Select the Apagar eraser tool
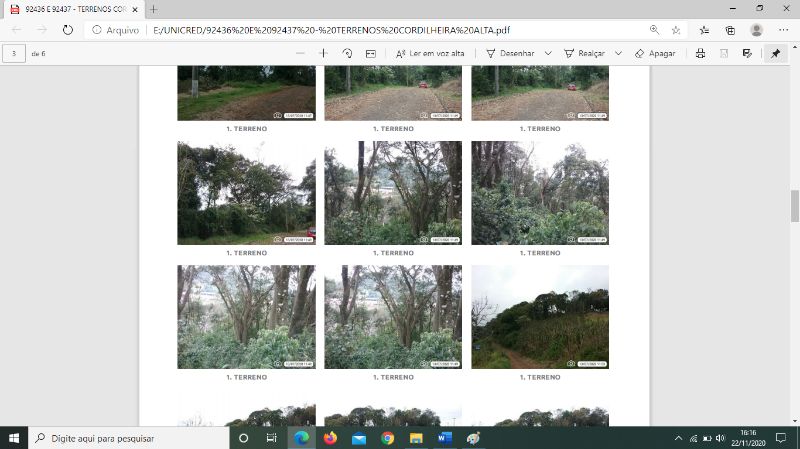 (655, 53)
